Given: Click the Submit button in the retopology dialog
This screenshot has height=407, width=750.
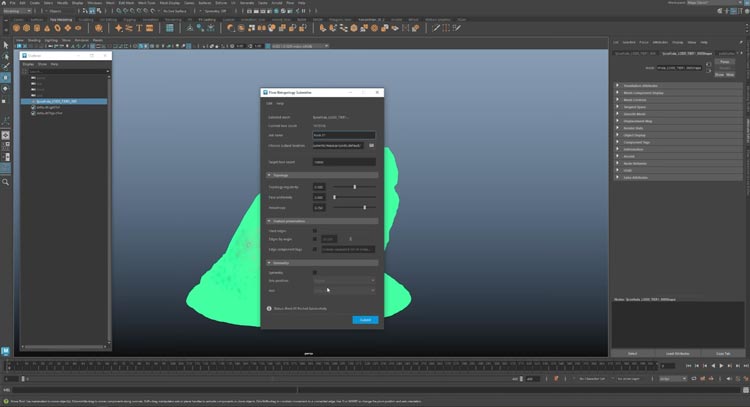Looking at the screenshot, I should [x=365, y=320].
